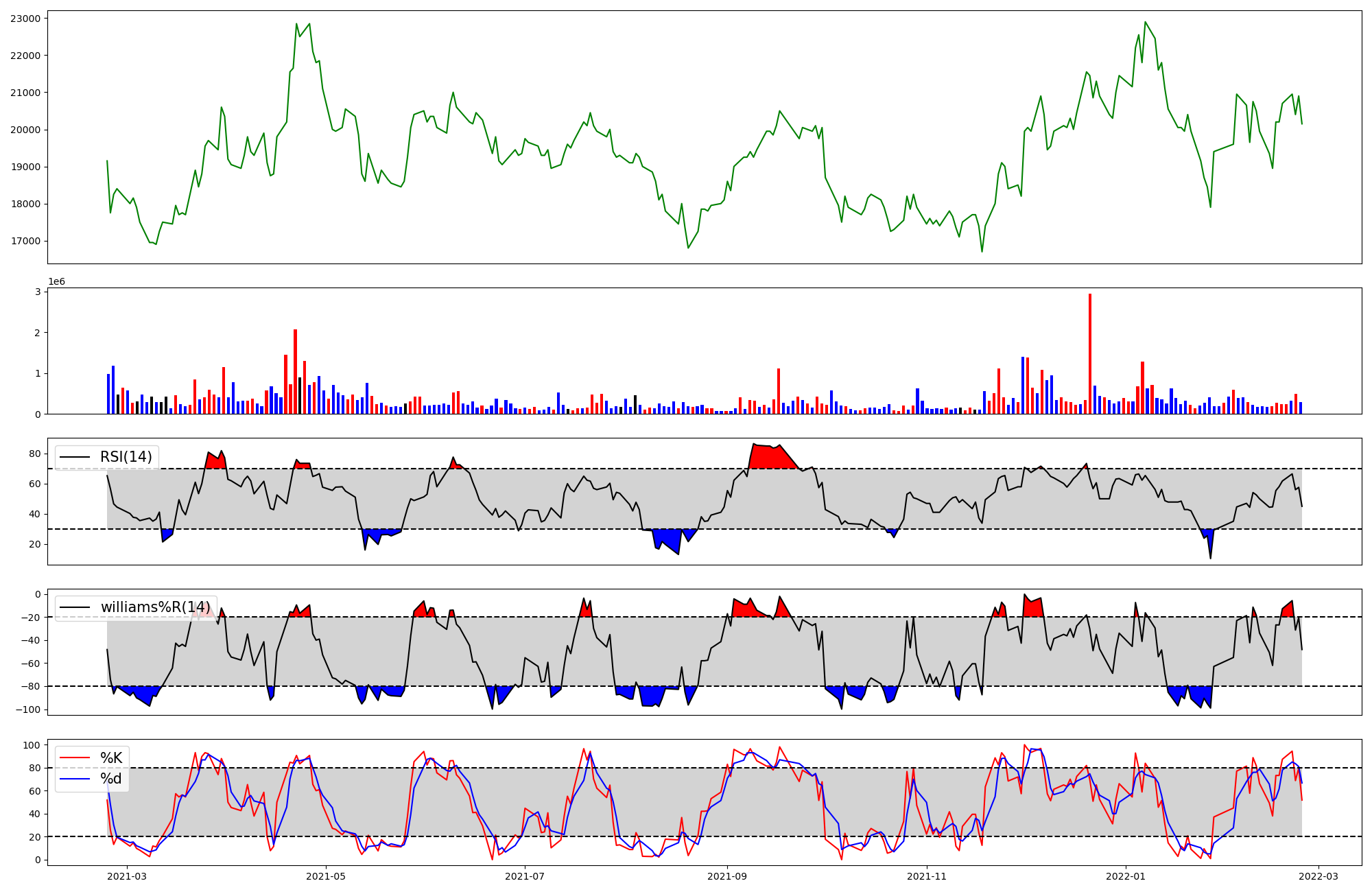This screenshot has width=1372, height=892.
Task: Click the 2021-05 date tick label
Action: (x=325, y=876)
